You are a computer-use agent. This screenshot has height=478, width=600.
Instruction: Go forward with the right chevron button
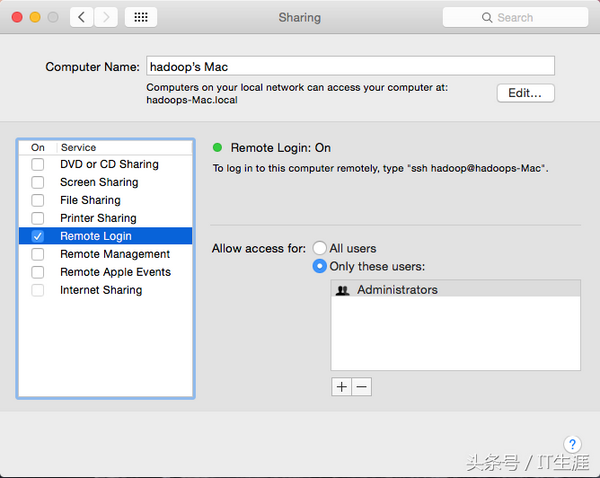coord(106,17)
